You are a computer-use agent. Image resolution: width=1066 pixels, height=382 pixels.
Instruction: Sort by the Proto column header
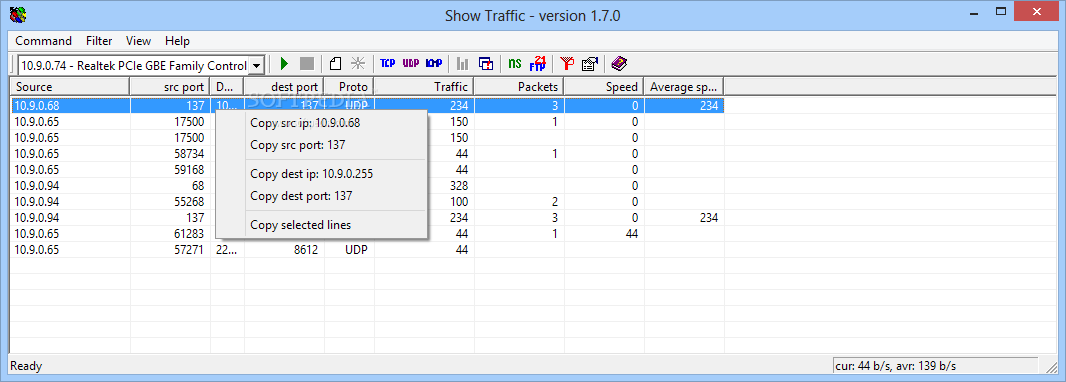(349, 86)
